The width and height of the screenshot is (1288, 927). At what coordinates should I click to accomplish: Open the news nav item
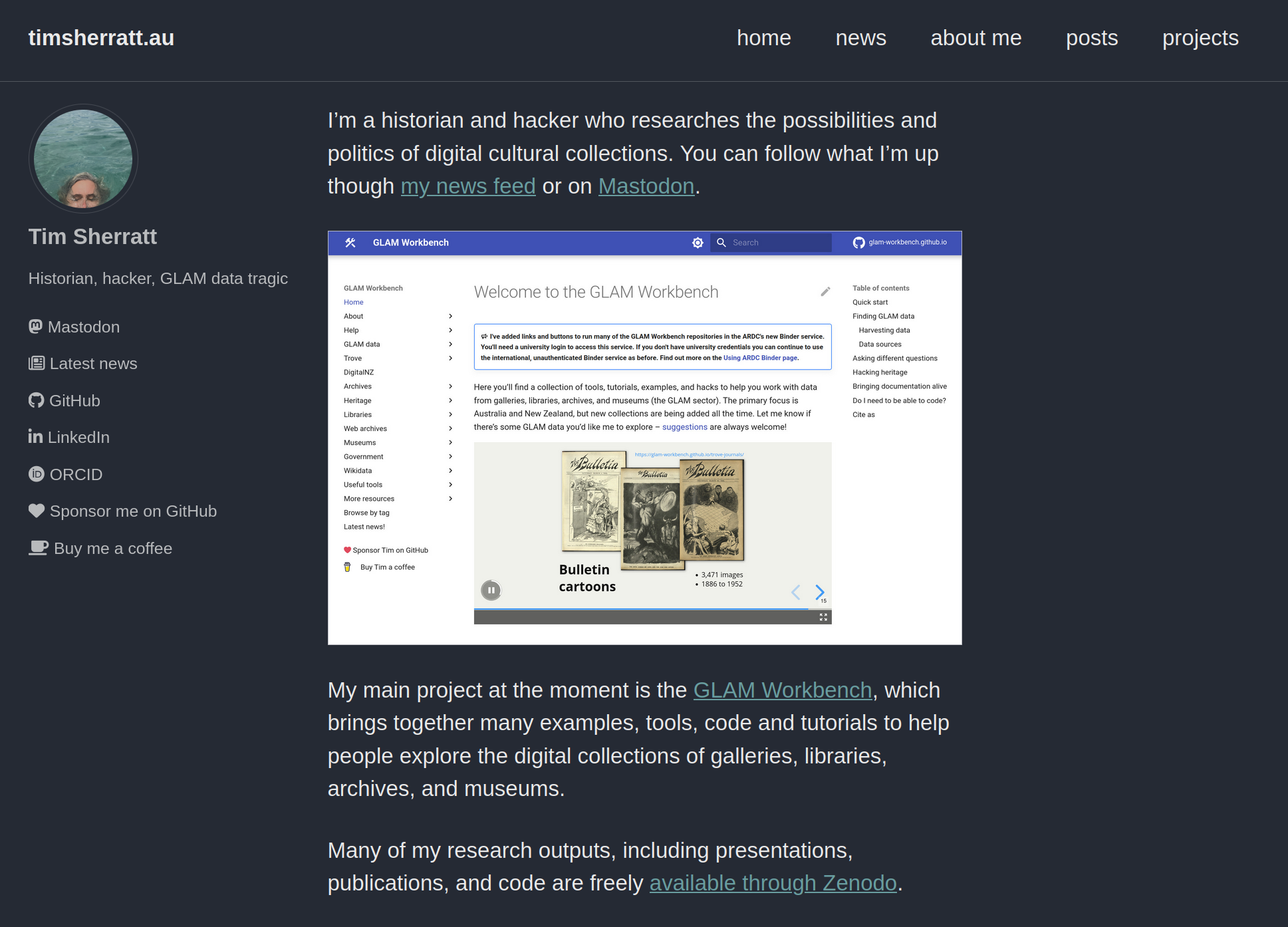click(x=860, y=38)
